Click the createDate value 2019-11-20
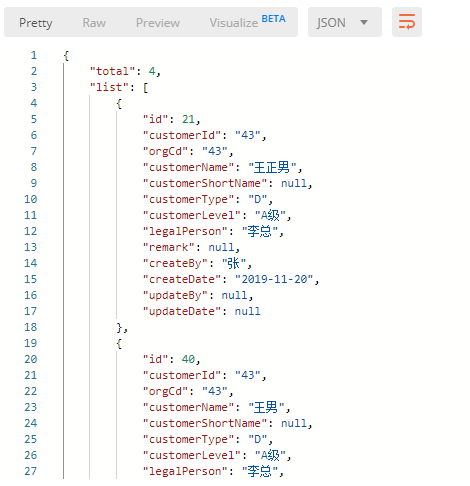Screen dimensions: 470x486 pyautogui.click(x=274, y=279)
